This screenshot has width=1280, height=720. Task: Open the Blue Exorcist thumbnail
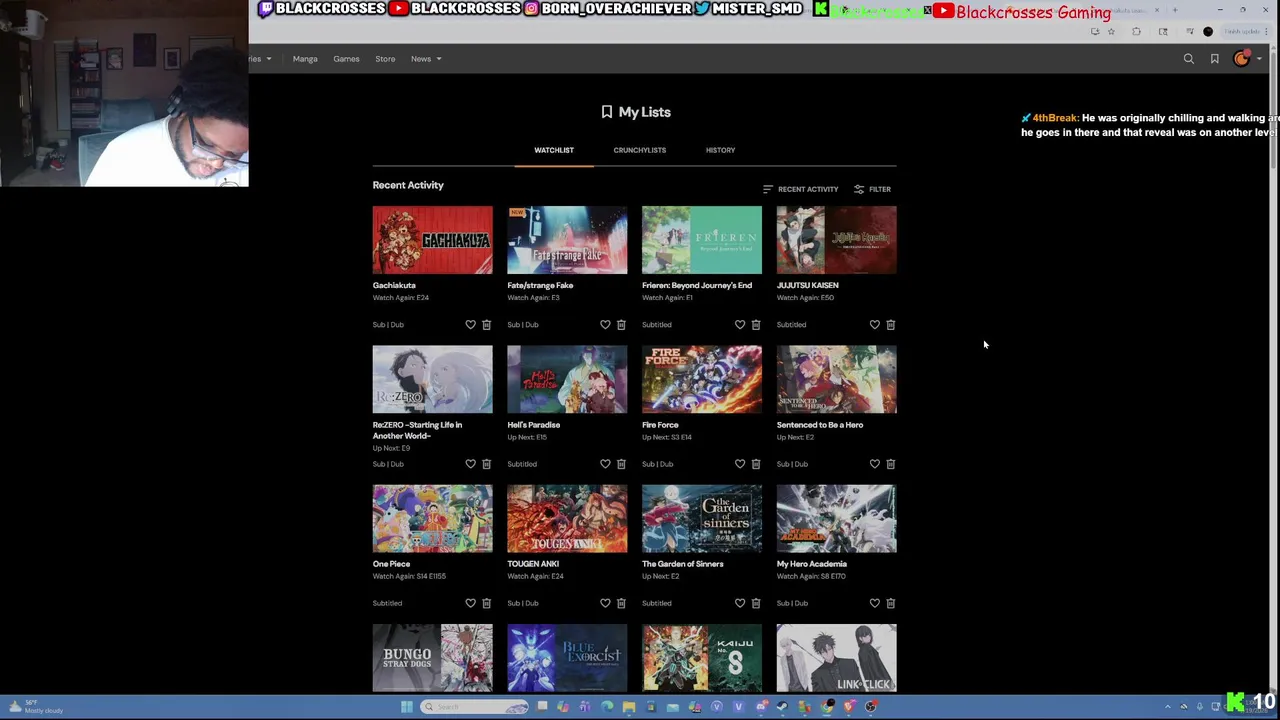coord(567,658)
